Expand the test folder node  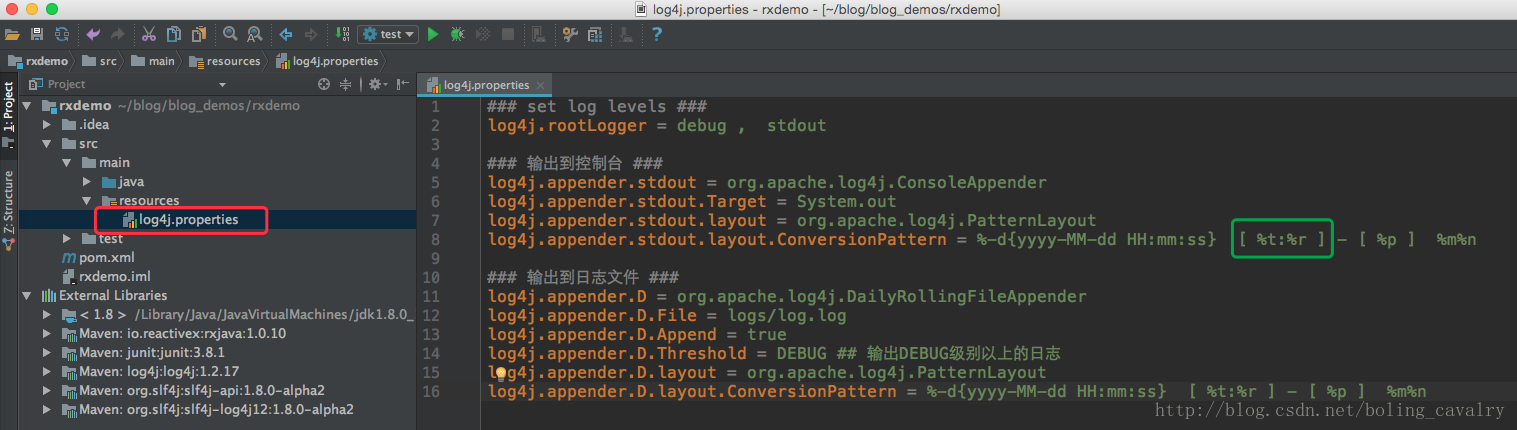tap(67, 238)
